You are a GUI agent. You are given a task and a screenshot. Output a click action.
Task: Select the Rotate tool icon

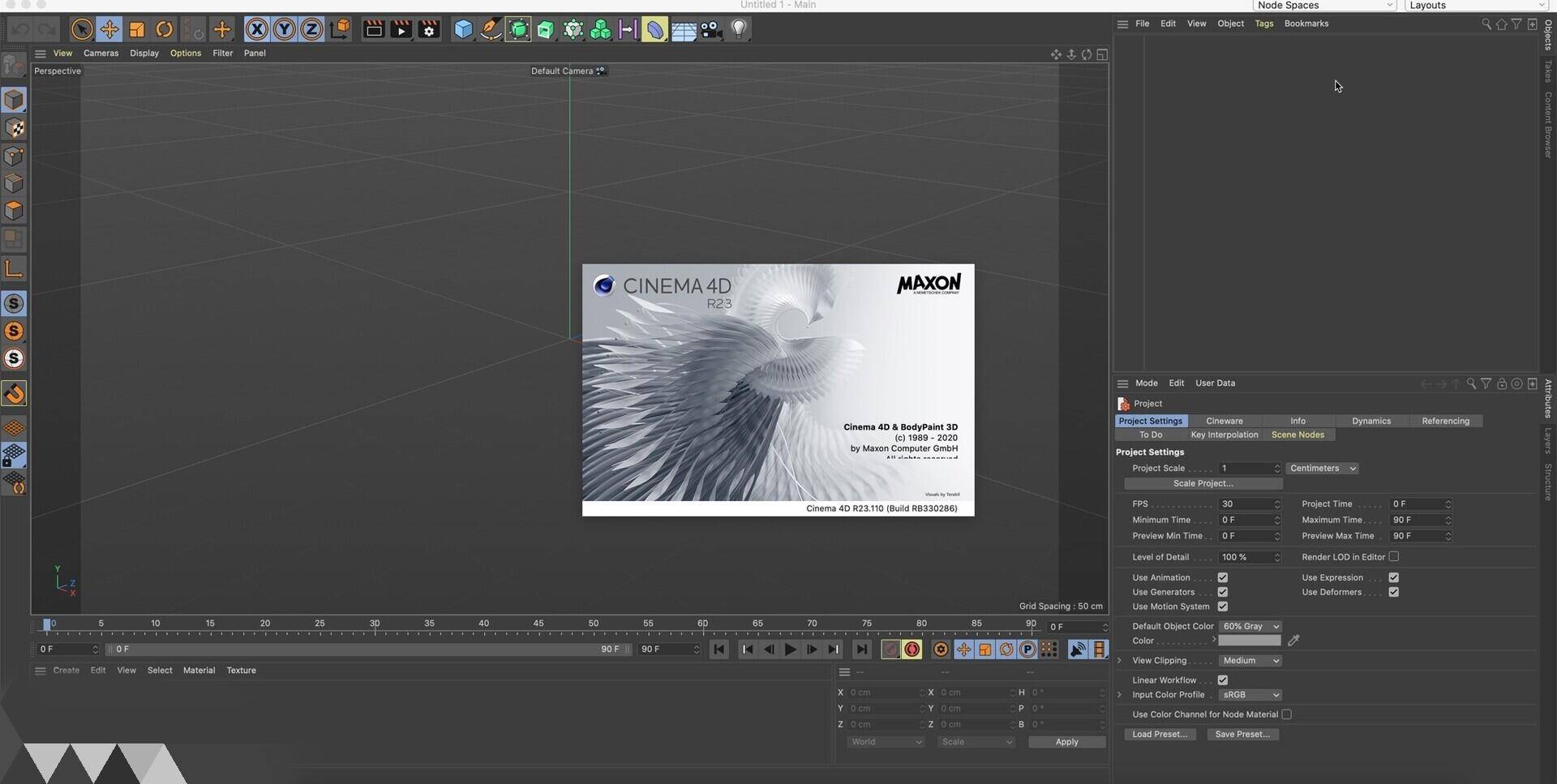point(164,30)
